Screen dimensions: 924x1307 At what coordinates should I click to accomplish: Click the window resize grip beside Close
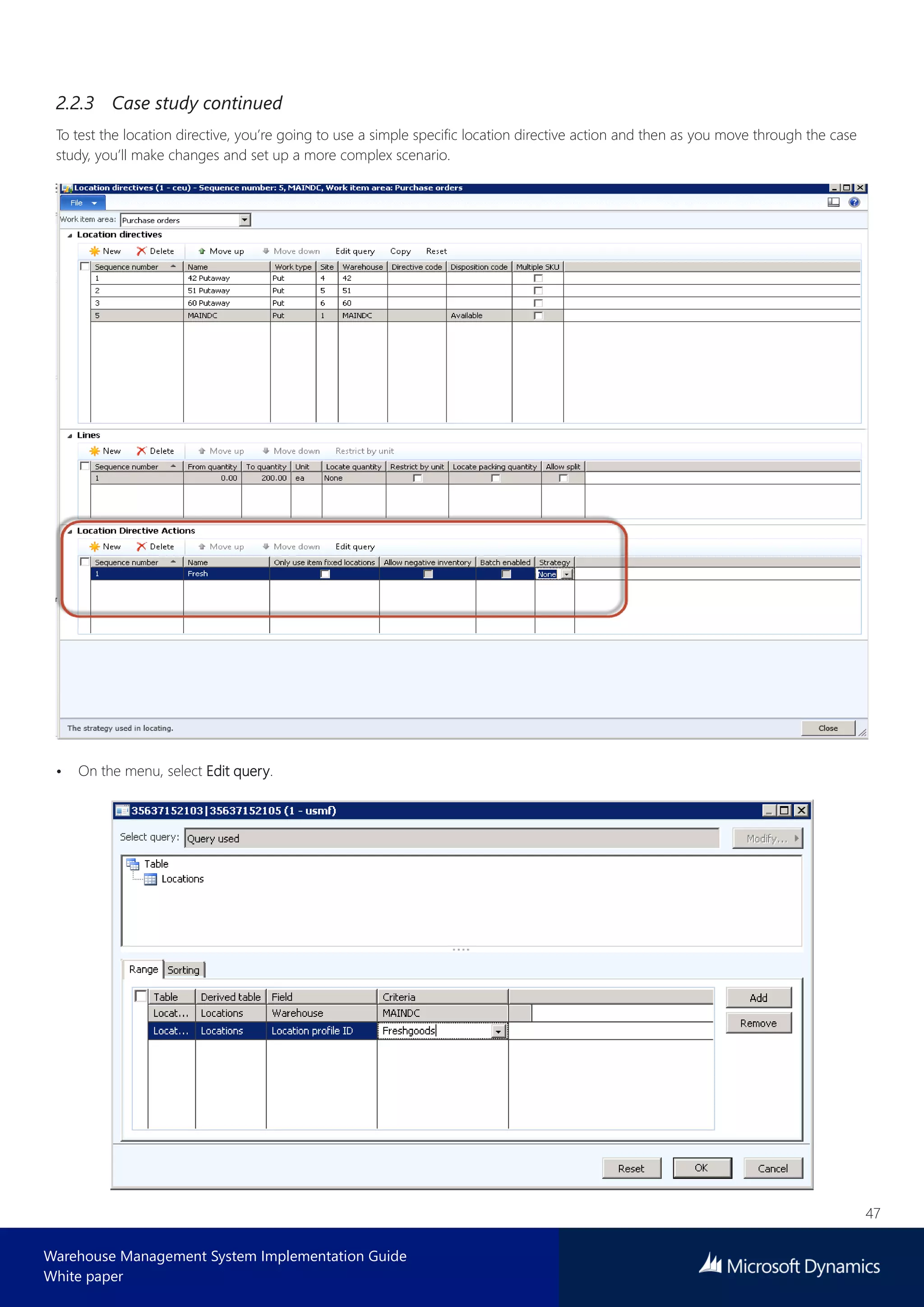click(x=862, y=732)
